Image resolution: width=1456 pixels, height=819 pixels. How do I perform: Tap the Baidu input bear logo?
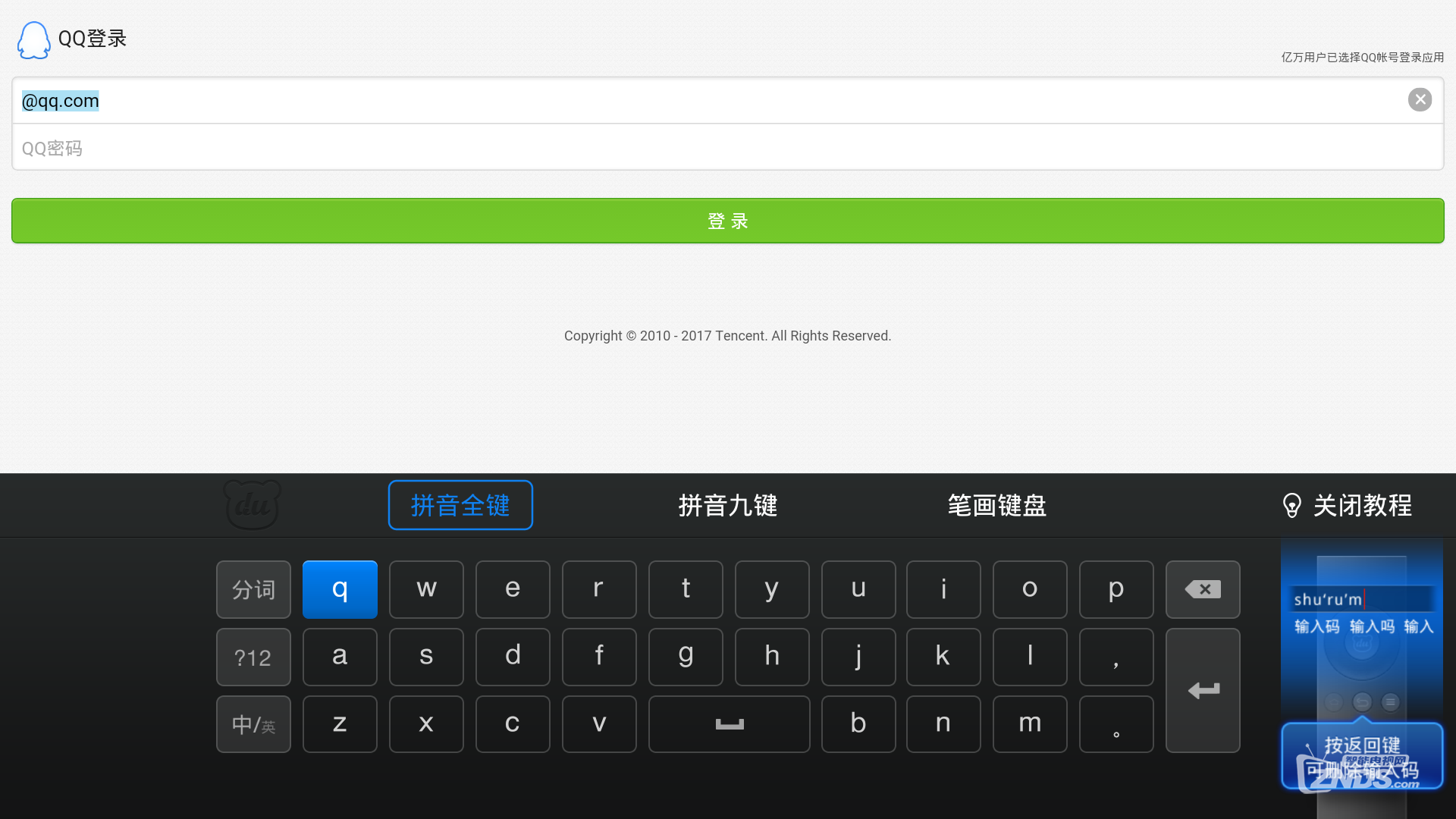[253, 504]
